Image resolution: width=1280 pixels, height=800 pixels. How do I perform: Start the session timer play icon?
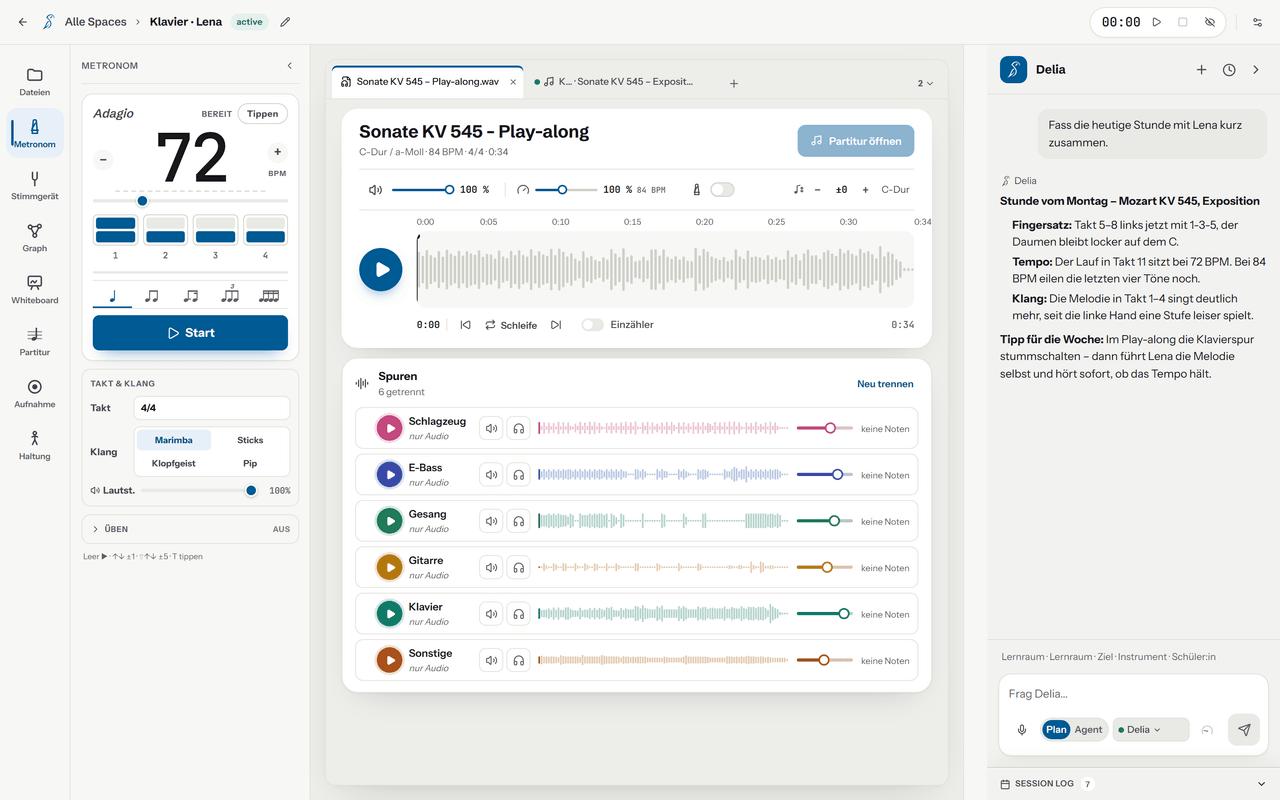tap(1157, 22)
